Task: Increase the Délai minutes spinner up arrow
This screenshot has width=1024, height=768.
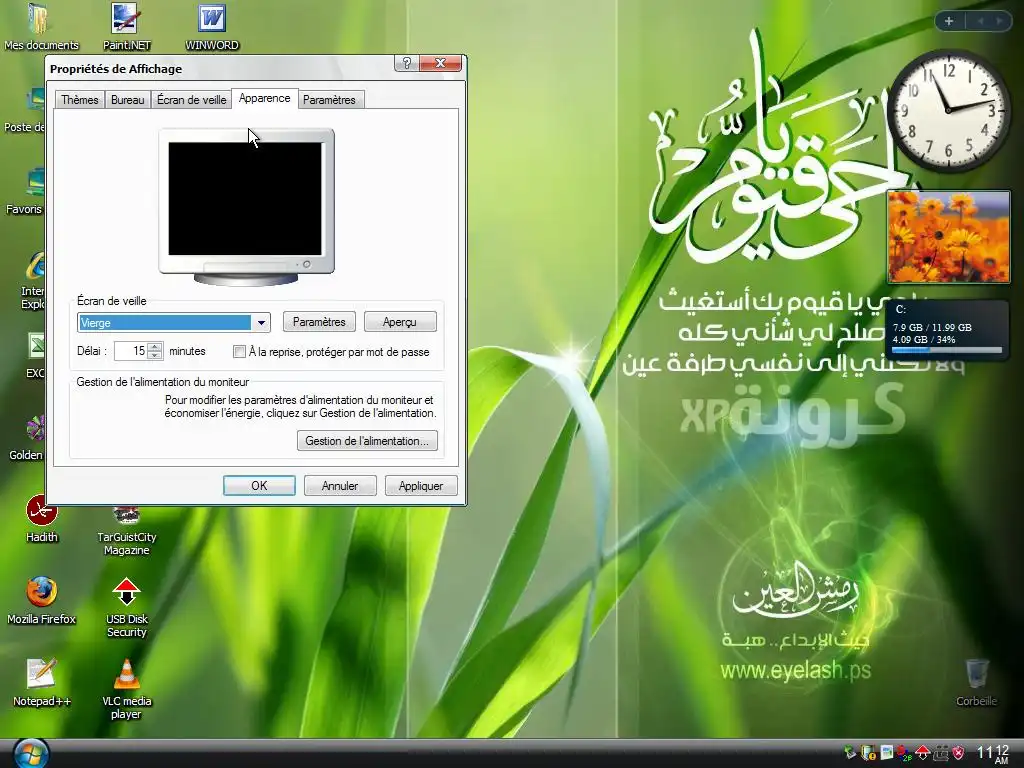Action: pyautogui.click(x=155, y=347)
